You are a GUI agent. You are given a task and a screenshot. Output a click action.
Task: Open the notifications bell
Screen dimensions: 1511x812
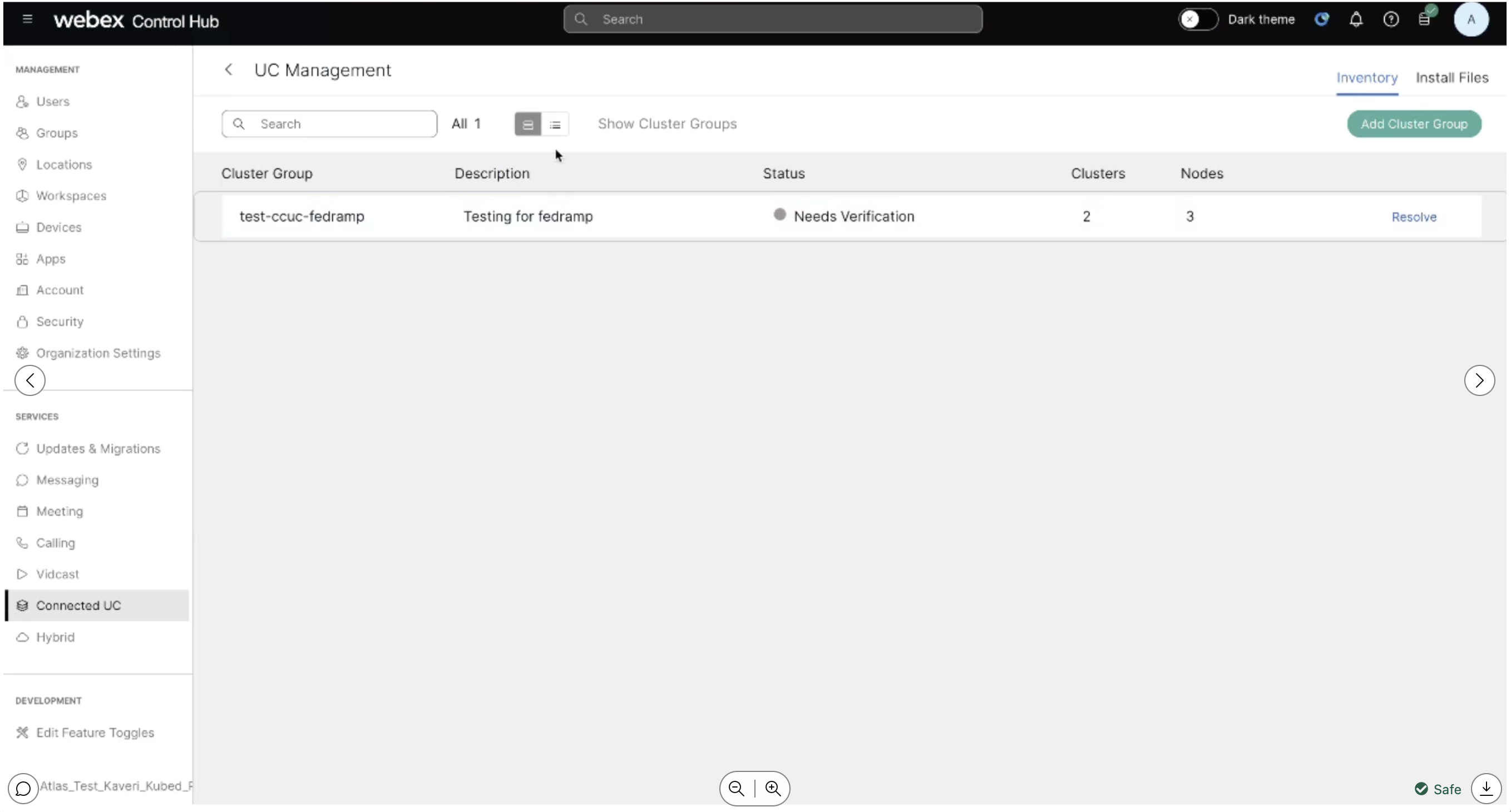pyautogui.click(x=1357, y=19)
